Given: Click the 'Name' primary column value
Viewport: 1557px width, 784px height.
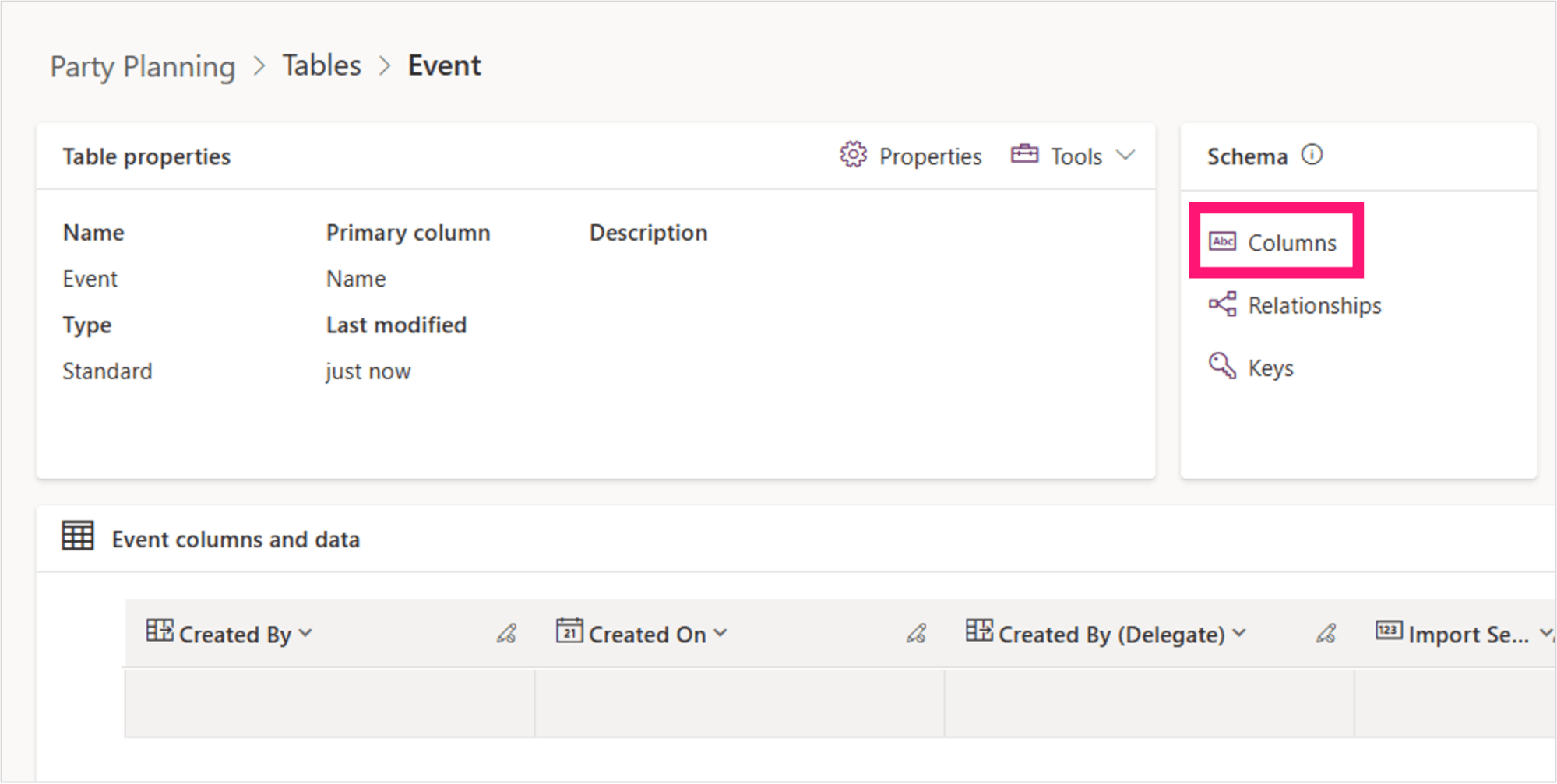Looking at the screenshot, I should point(356,279).
